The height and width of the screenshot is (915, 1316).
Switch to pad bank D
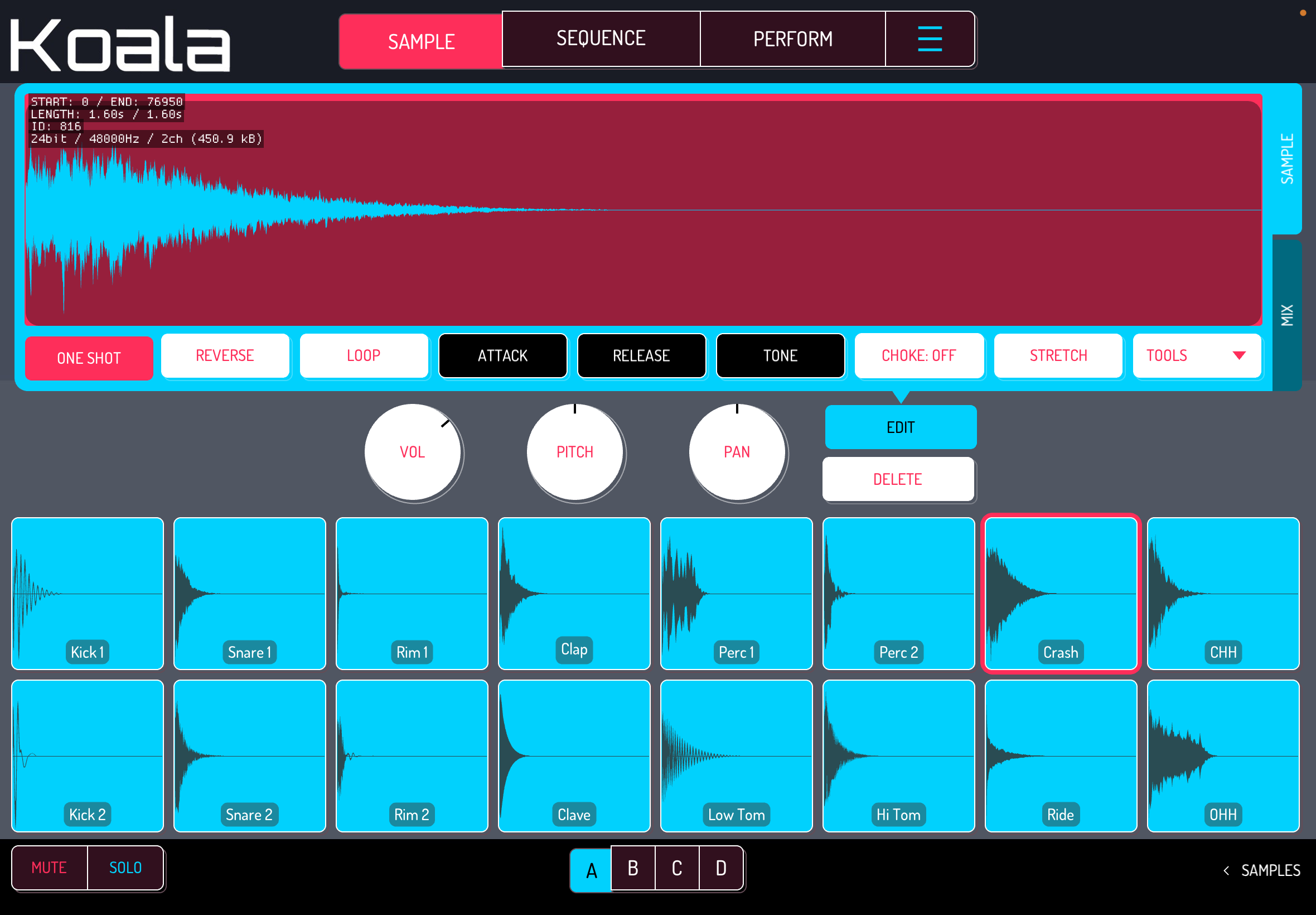pyautogui.click(x=722, y=868)
